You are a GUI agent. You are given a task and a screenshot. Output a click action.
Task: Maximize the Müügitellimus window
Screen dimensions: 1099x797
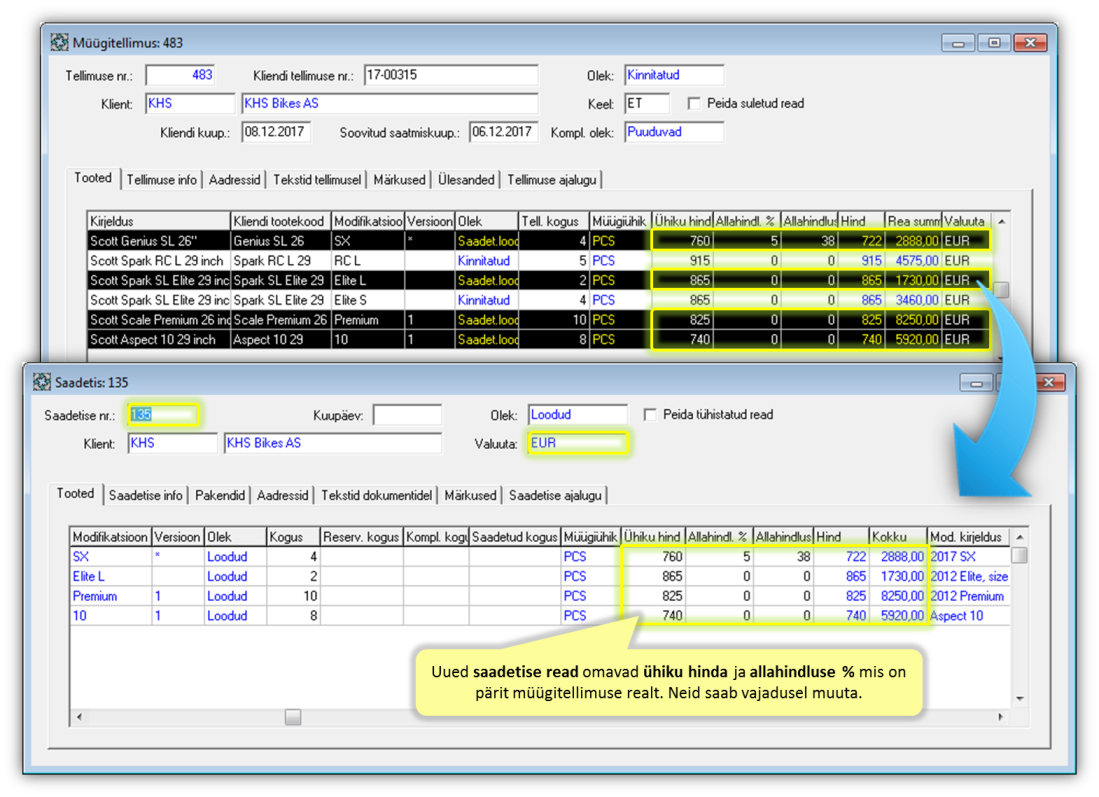click(994, 43)
